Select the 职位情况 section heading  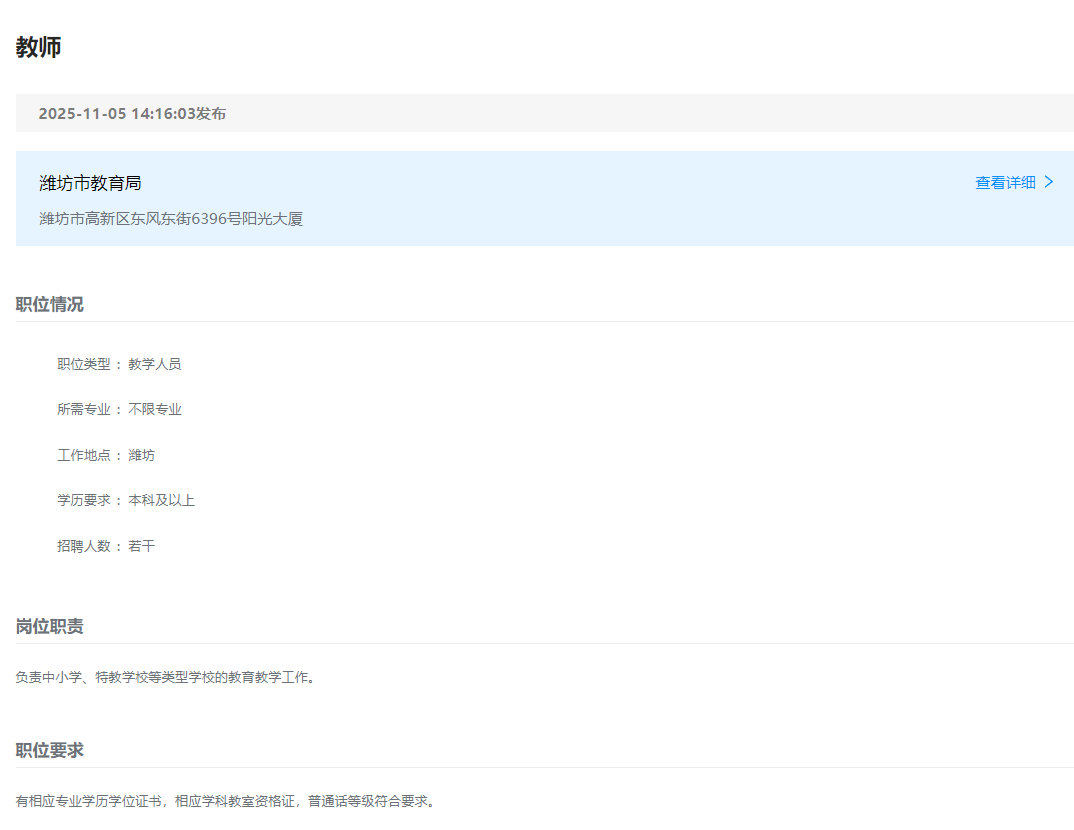click(50, 304)
